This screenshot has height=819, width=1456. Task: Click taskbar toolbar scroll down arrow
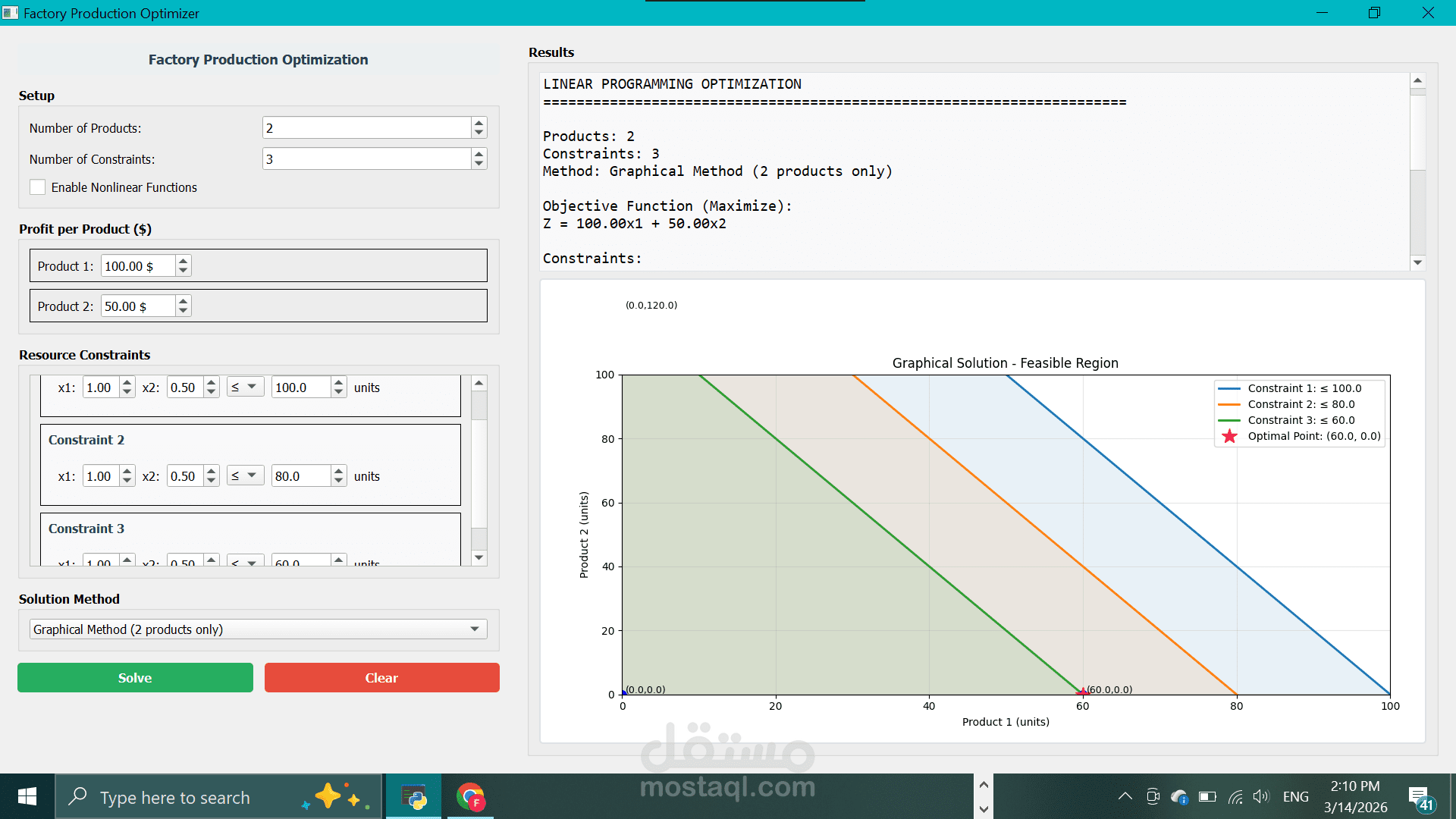pos(984,808)
